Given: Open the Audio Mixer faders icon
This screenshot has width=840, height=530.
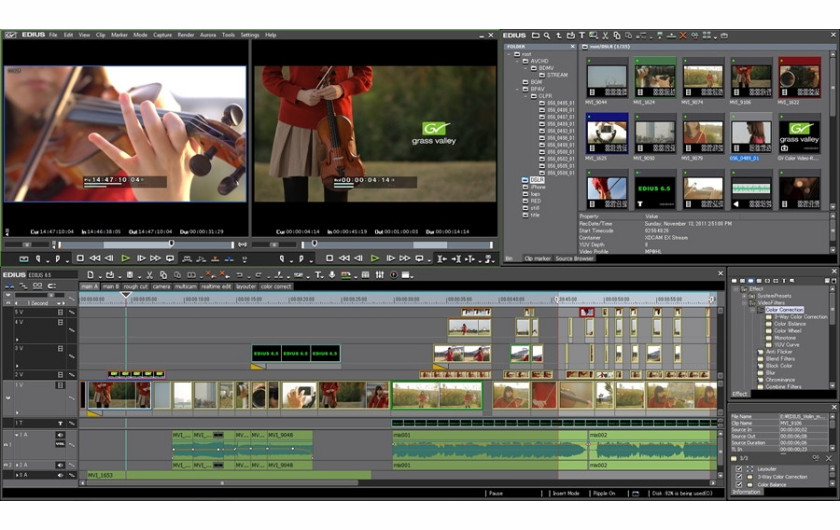Looking at the screenshot, I should [x=380, y=275].
